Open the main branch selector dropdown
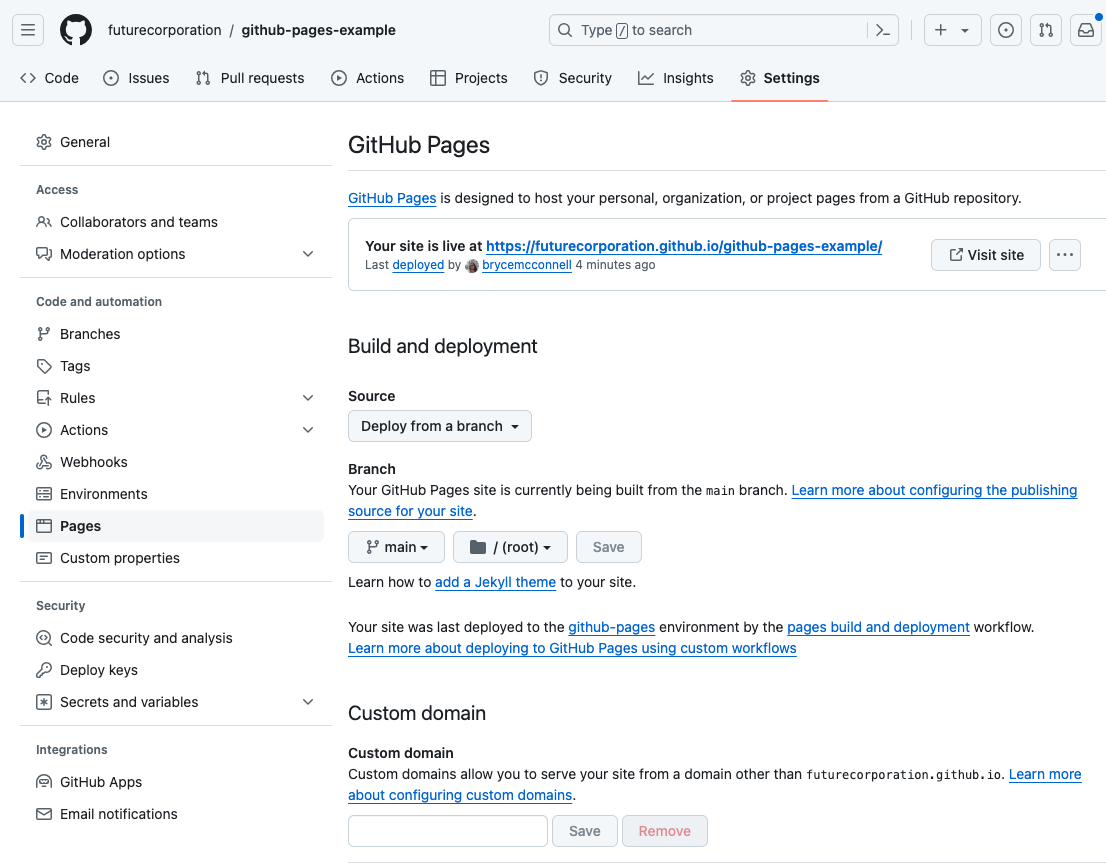This screenshot has width=1106, height=867. [x=397, y=547]
